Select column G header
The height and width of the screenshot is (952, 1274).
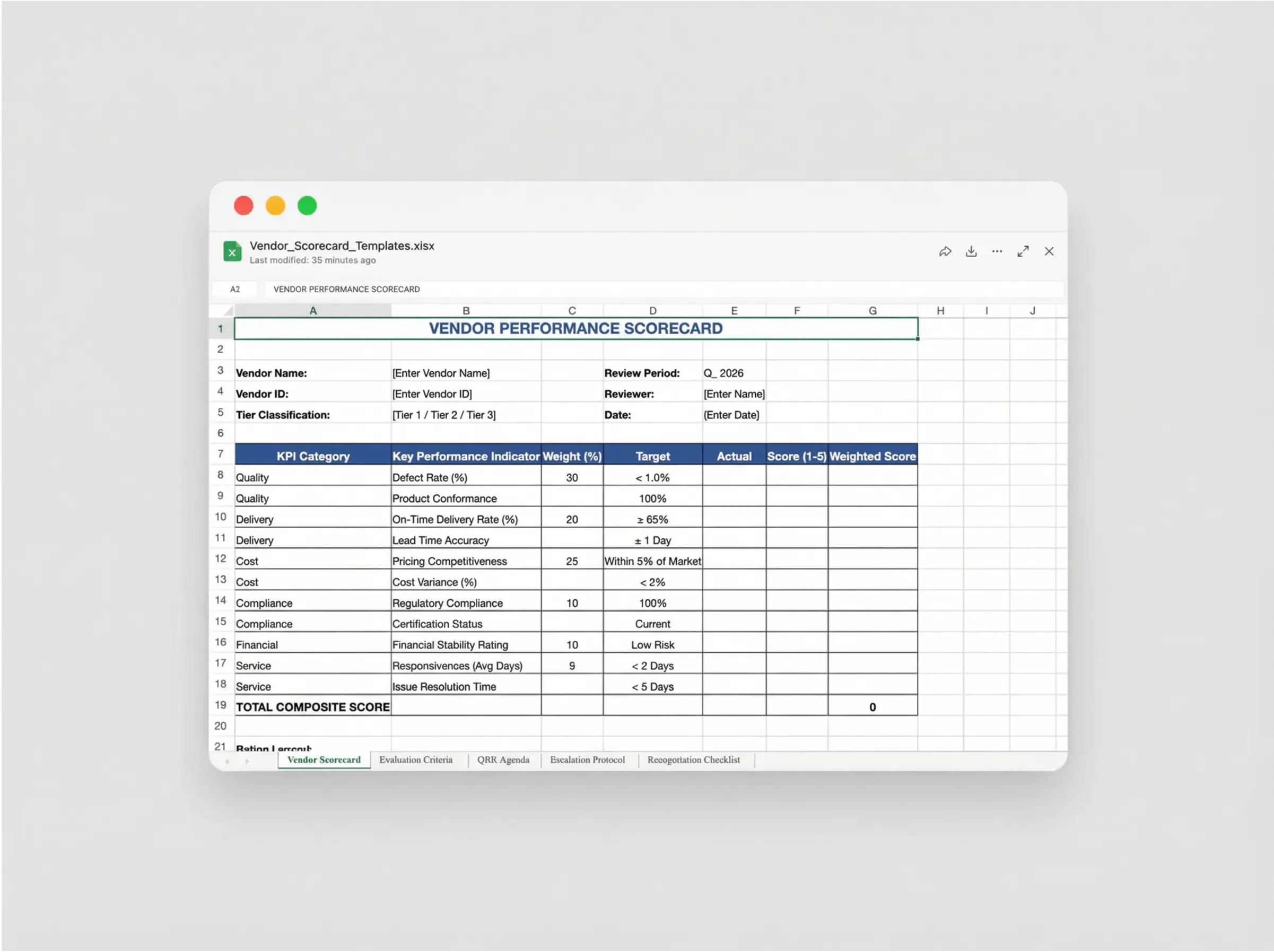[x=872, y=311]
